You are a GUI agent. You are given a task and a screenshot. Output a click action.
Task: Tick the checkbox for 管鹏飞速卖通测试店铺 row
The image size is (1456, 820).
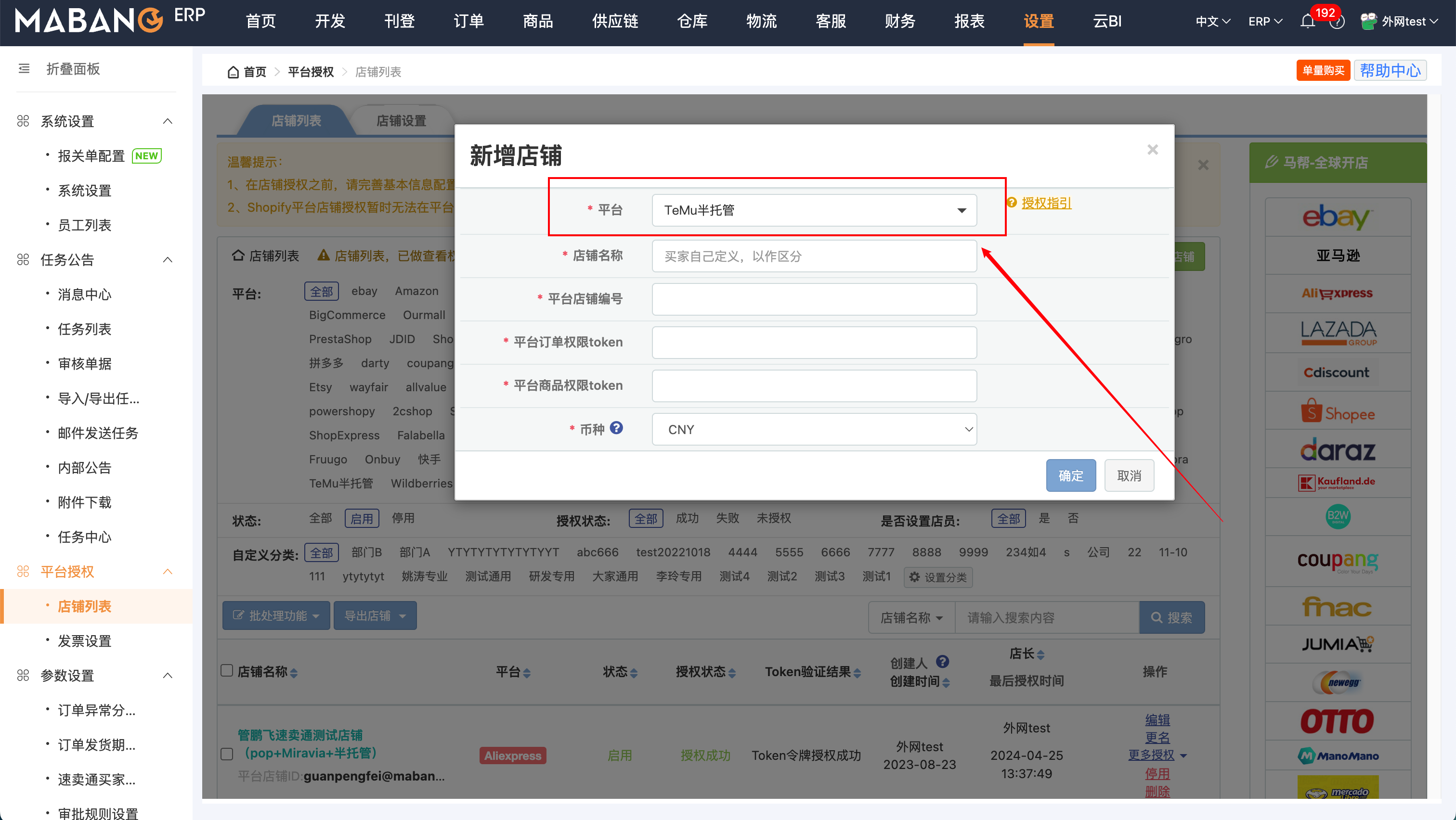coord(227,755)
